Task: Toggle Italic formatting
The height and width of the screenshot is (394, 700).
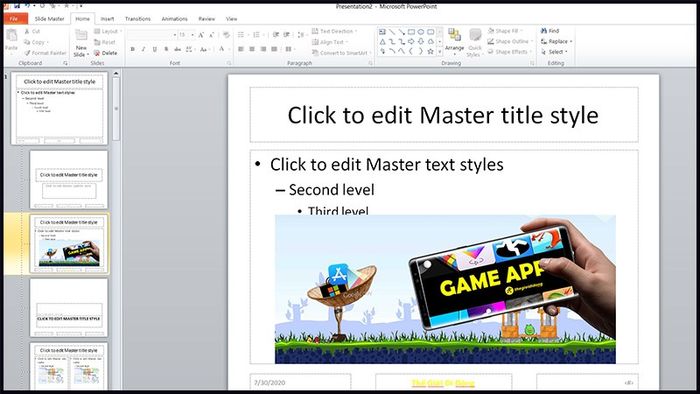Action: pos(143,49)
